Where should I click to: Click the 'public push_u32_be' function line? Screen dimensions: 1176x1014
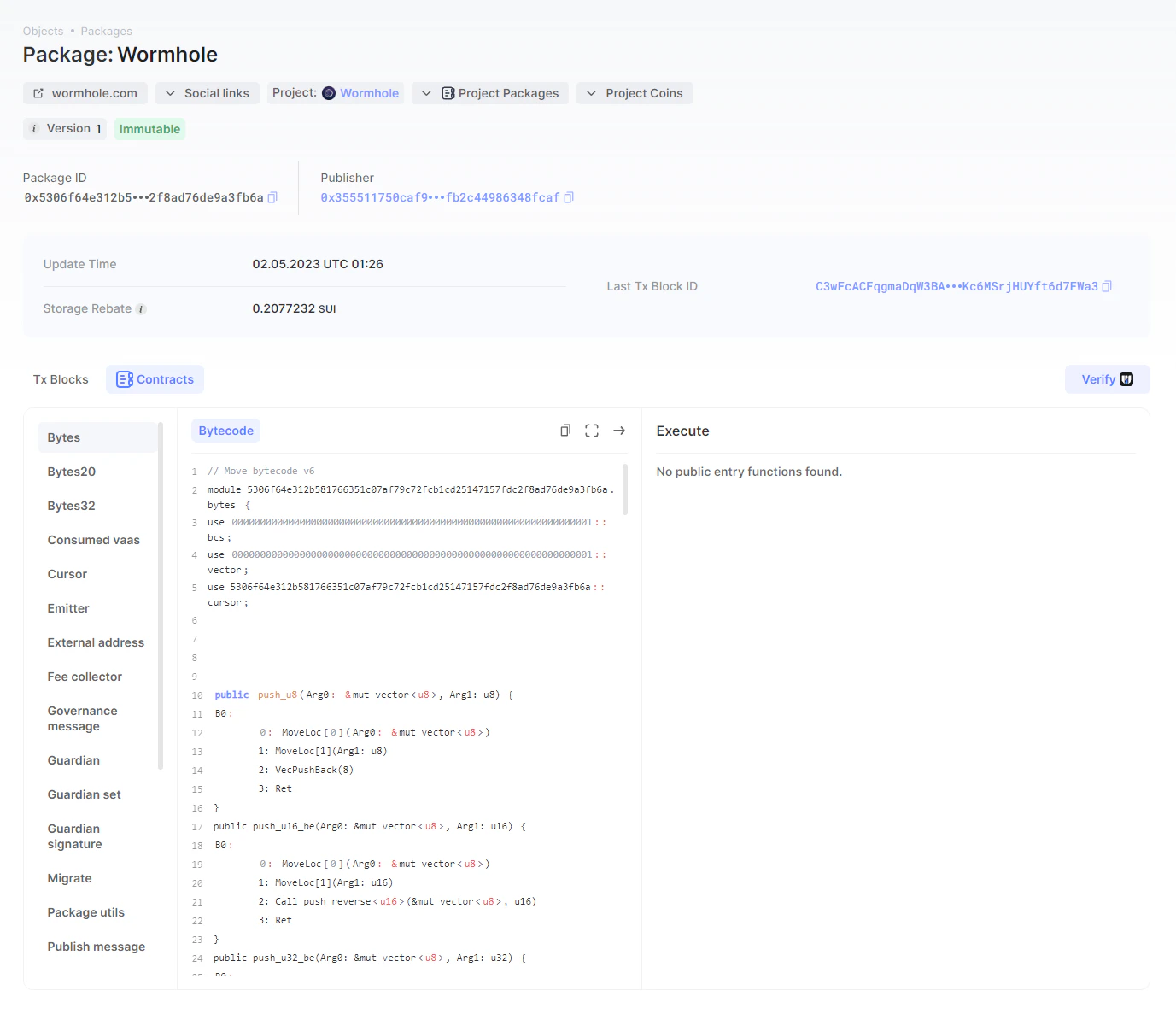[370, 958]
